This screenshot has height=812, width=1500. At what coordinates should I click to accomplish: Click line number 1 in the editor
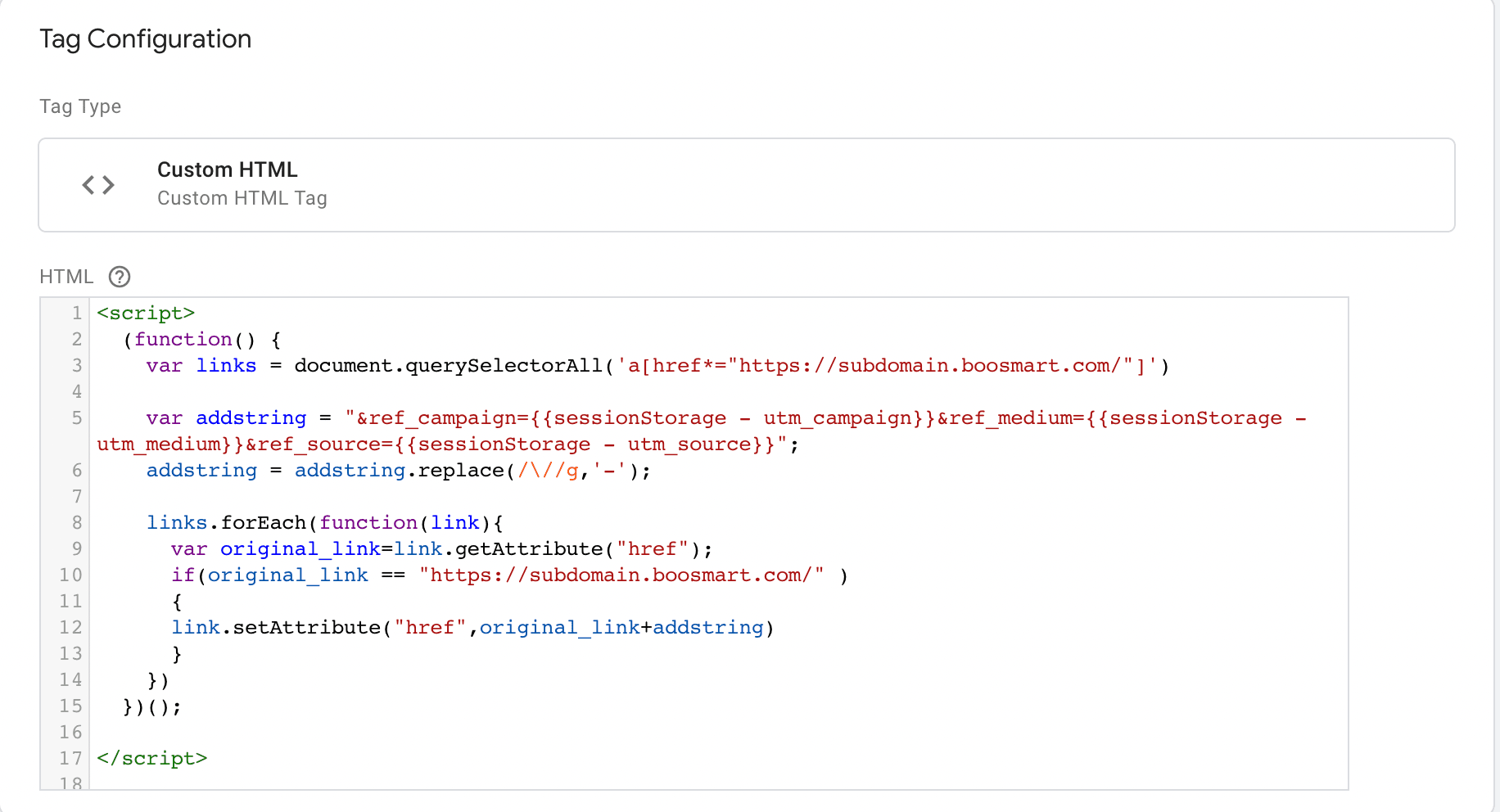(x=75, y=313)
